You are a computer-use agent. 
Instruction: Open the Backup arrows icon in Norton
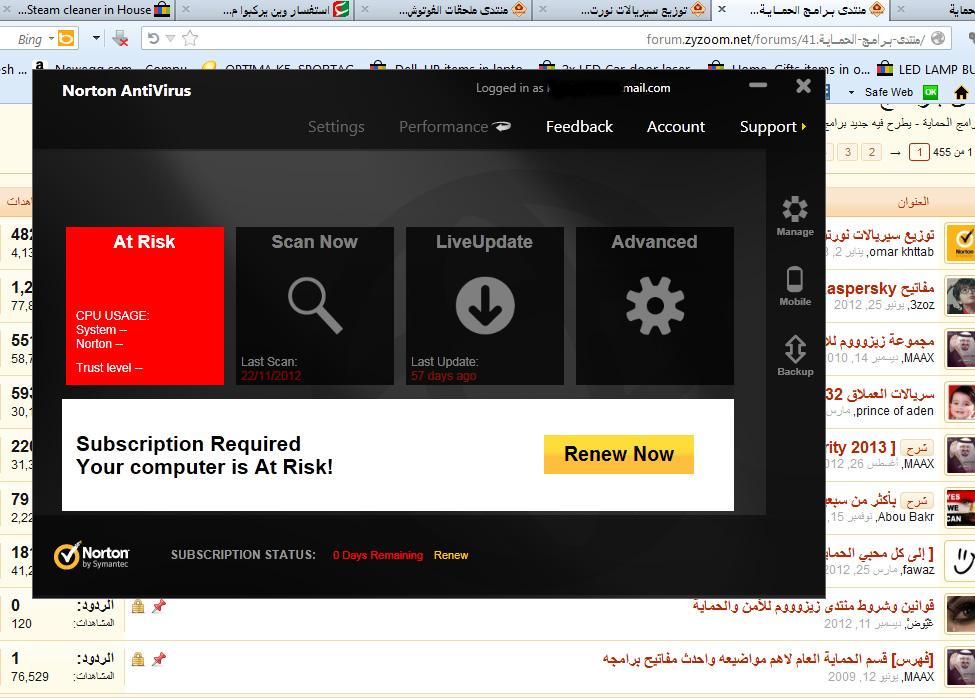[795, 356]
